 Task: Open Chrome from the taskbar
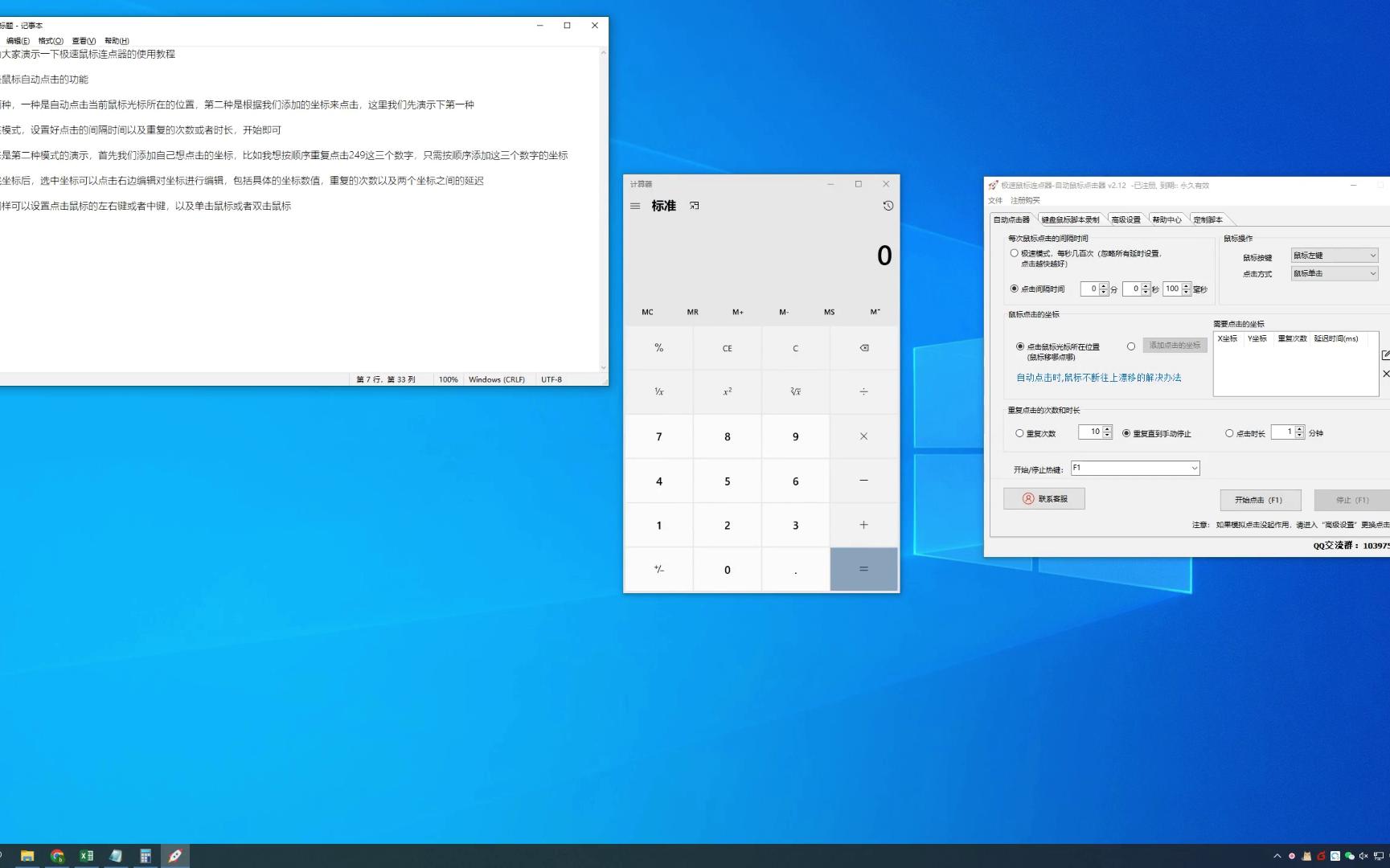pos(57,856)
